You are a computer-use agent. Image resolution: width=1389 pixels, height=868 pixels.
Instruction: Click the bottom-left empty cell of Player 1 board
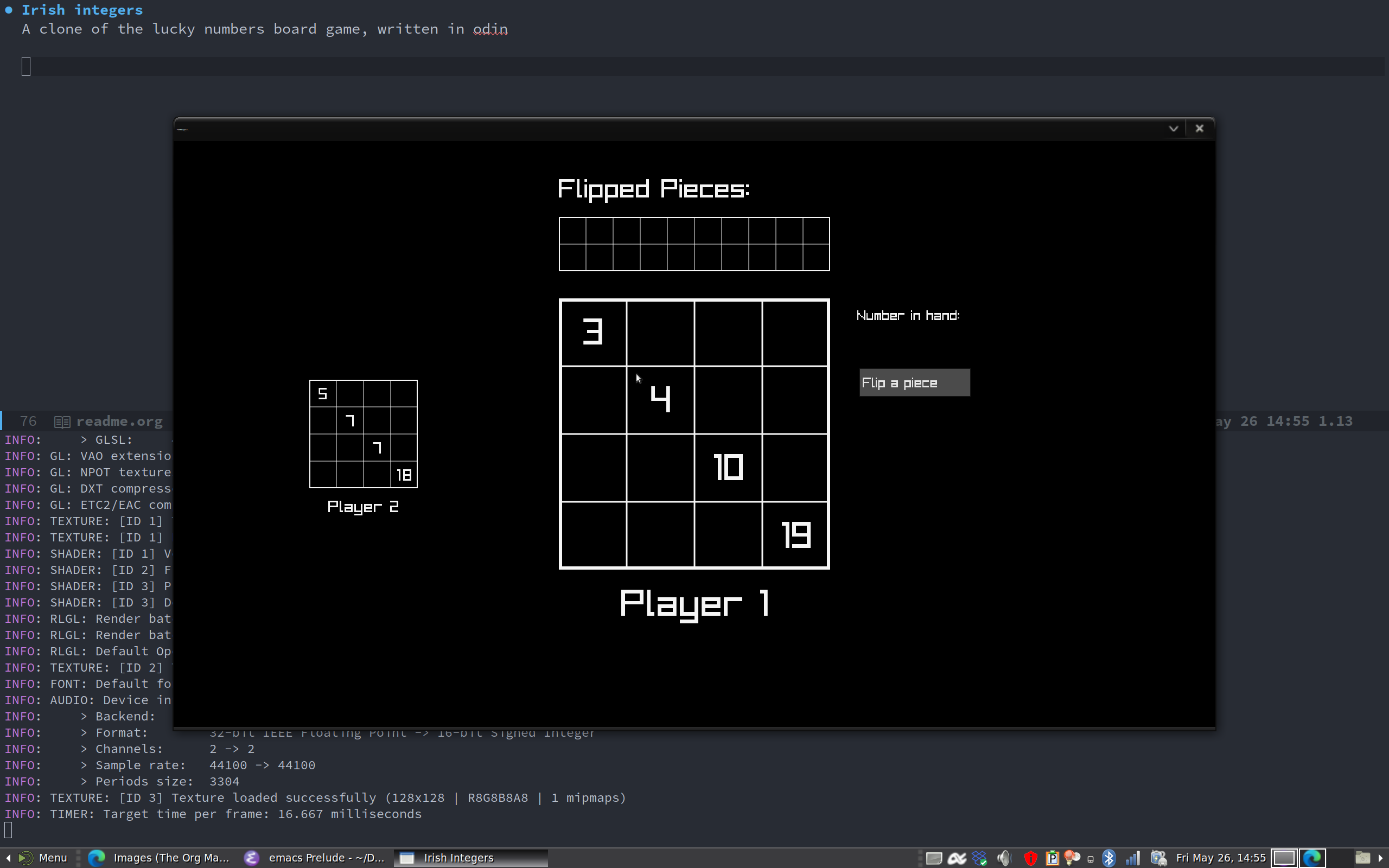point(594,534)
